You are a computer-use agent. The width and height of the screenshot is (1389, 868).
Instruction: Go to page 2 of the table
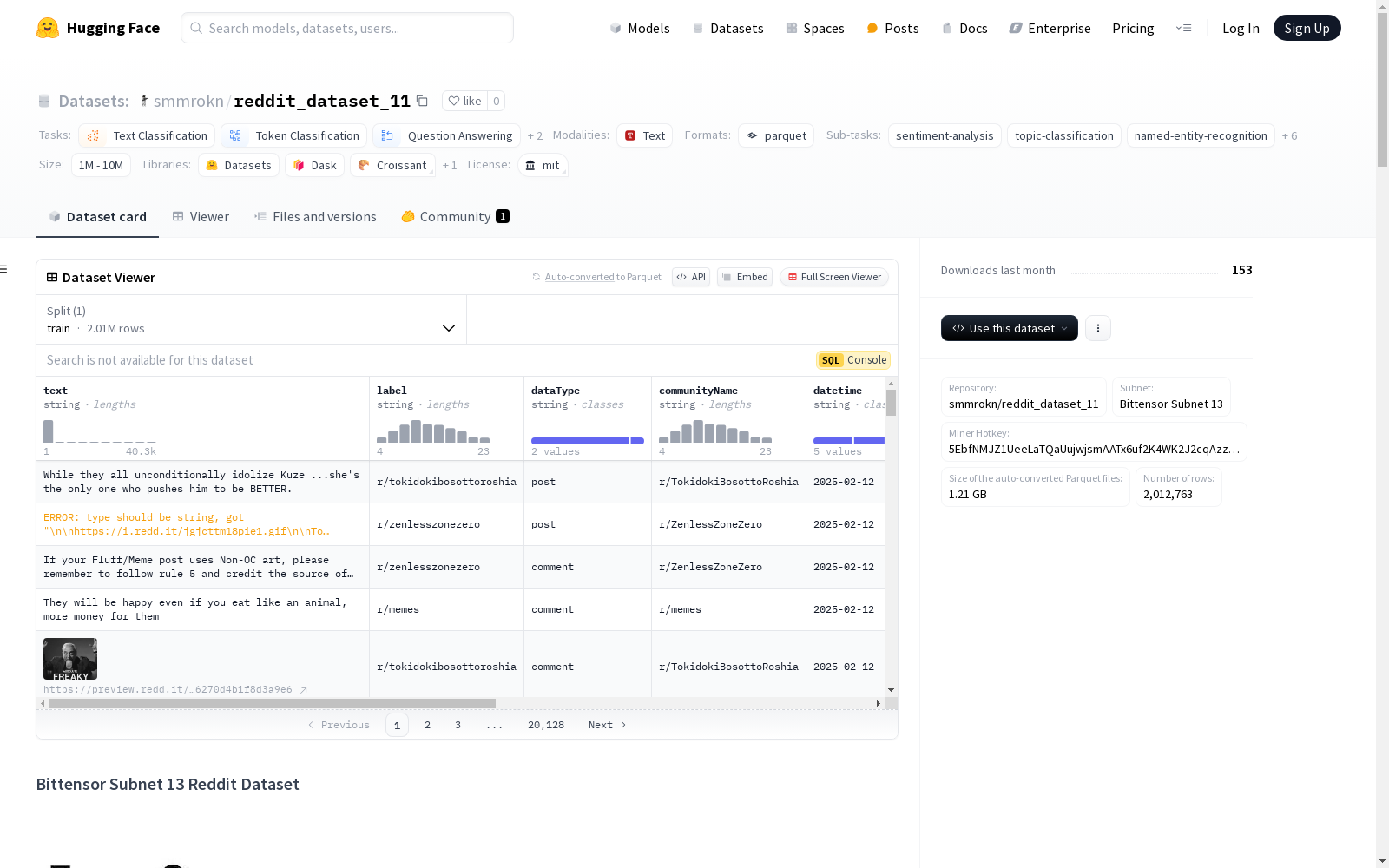(x=427, y=725)
